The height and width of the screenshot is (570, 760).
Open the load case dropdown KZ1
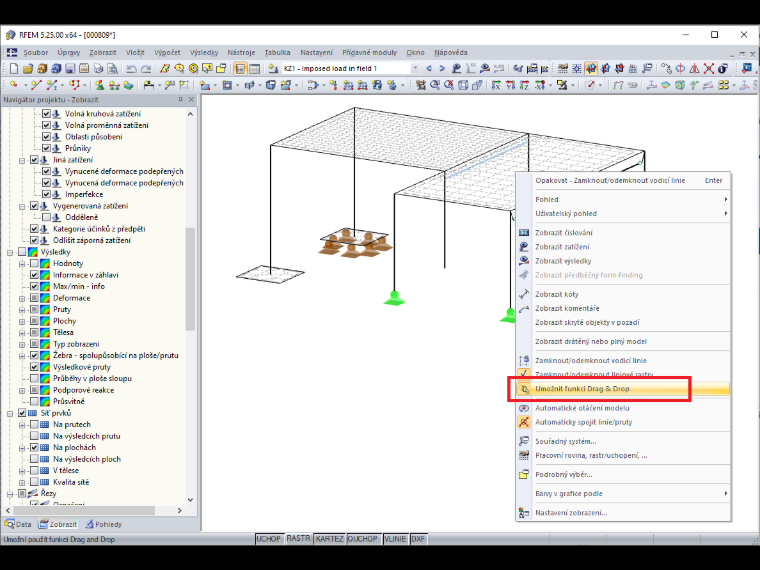[x=415, y=69]
